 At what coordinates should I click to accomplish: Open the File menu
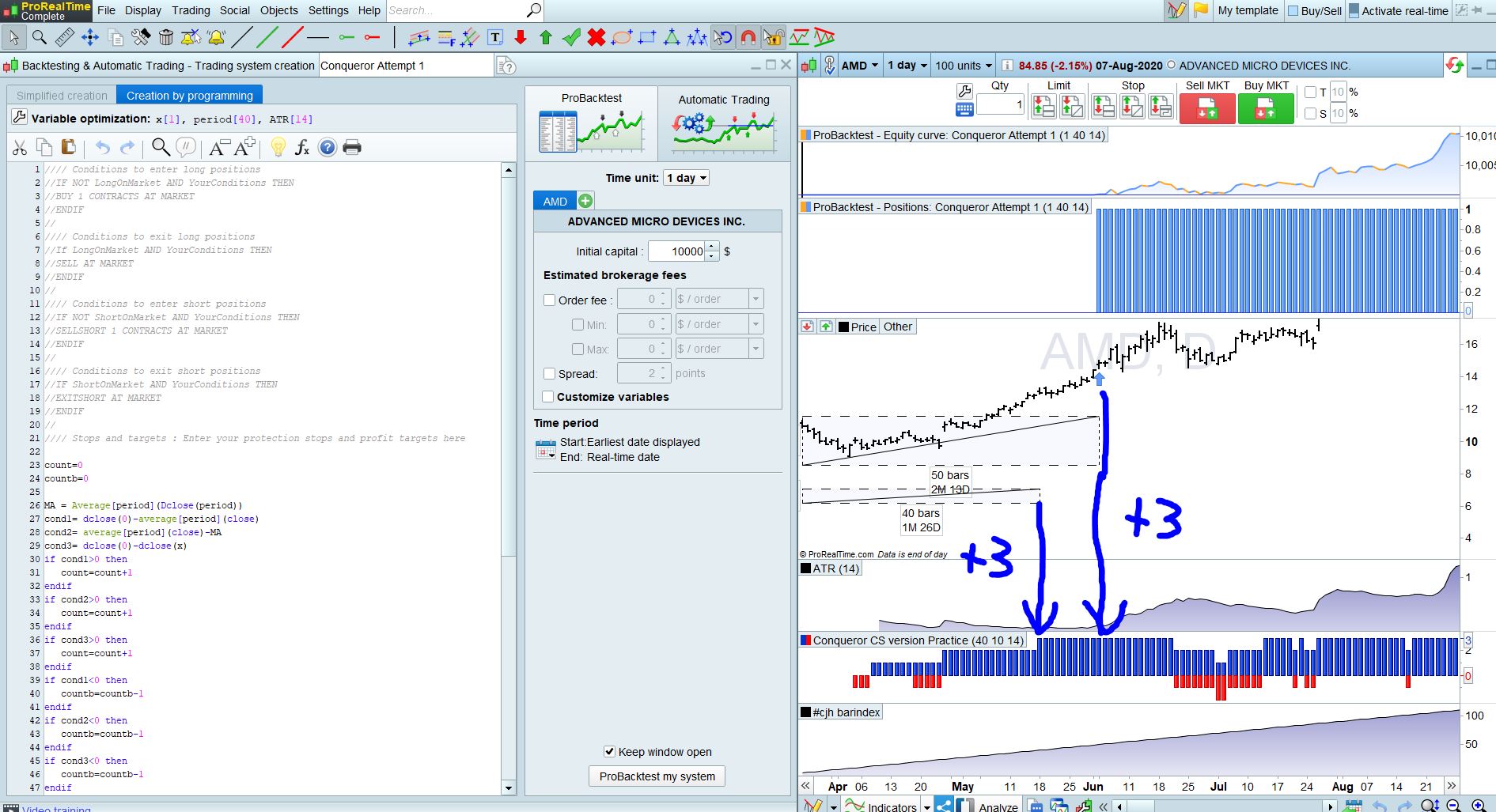(106, 10)
